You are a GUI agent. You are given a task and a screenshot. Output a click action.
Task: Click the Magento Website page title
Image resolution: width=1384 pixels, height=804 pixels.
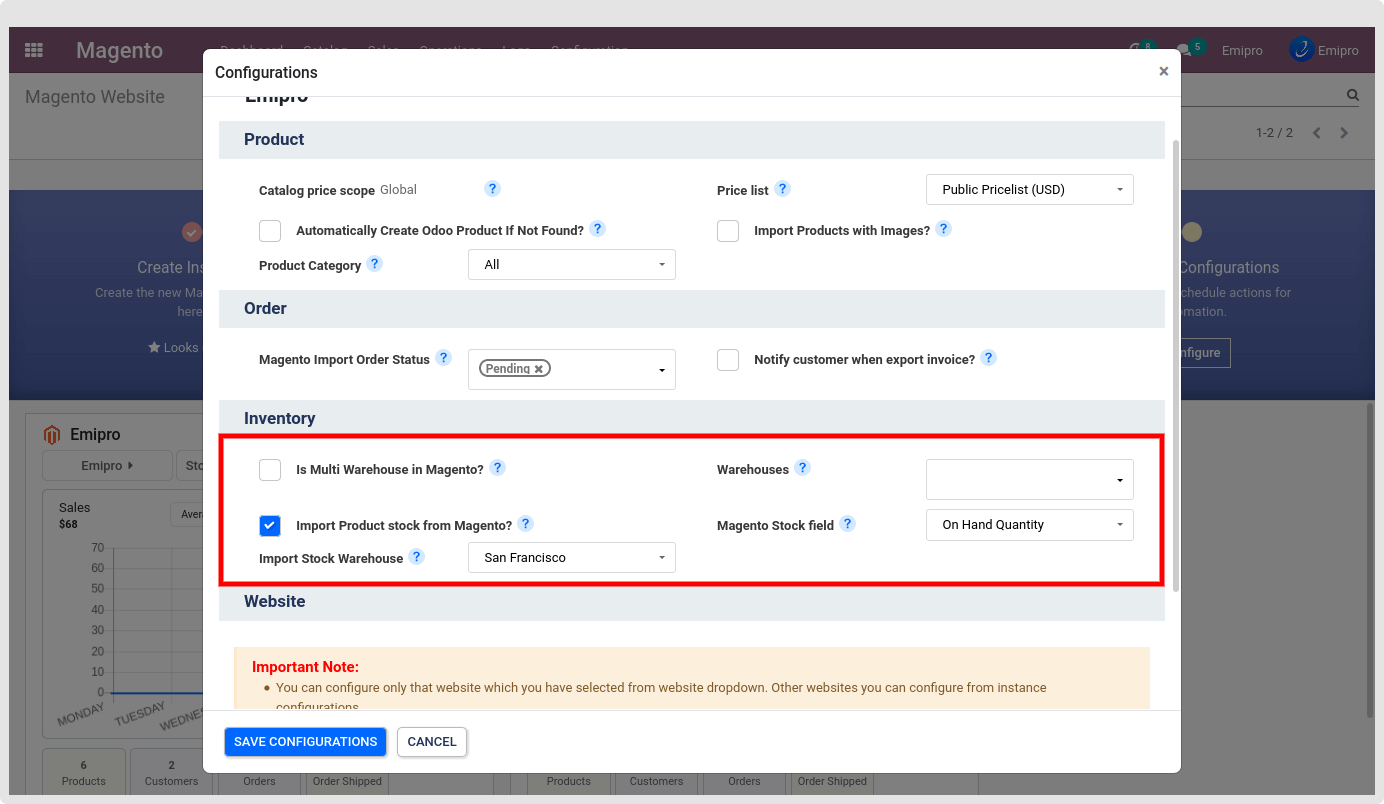click(95, 97)
